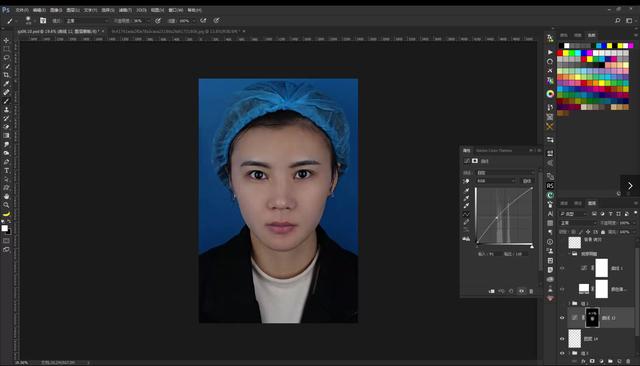
Task: Click the trash icon in Properties panel
Action: (x=531, y=291)
